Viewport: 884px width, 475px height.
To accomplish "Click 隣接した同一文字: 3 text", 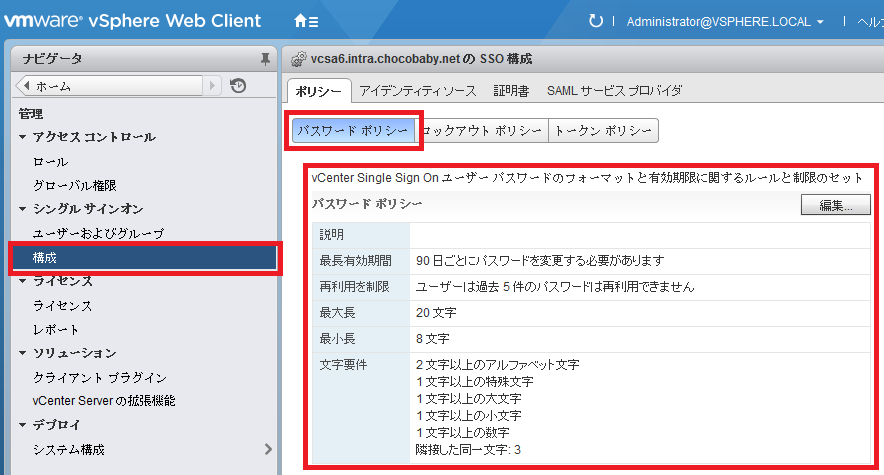I will tap(468, 450).
